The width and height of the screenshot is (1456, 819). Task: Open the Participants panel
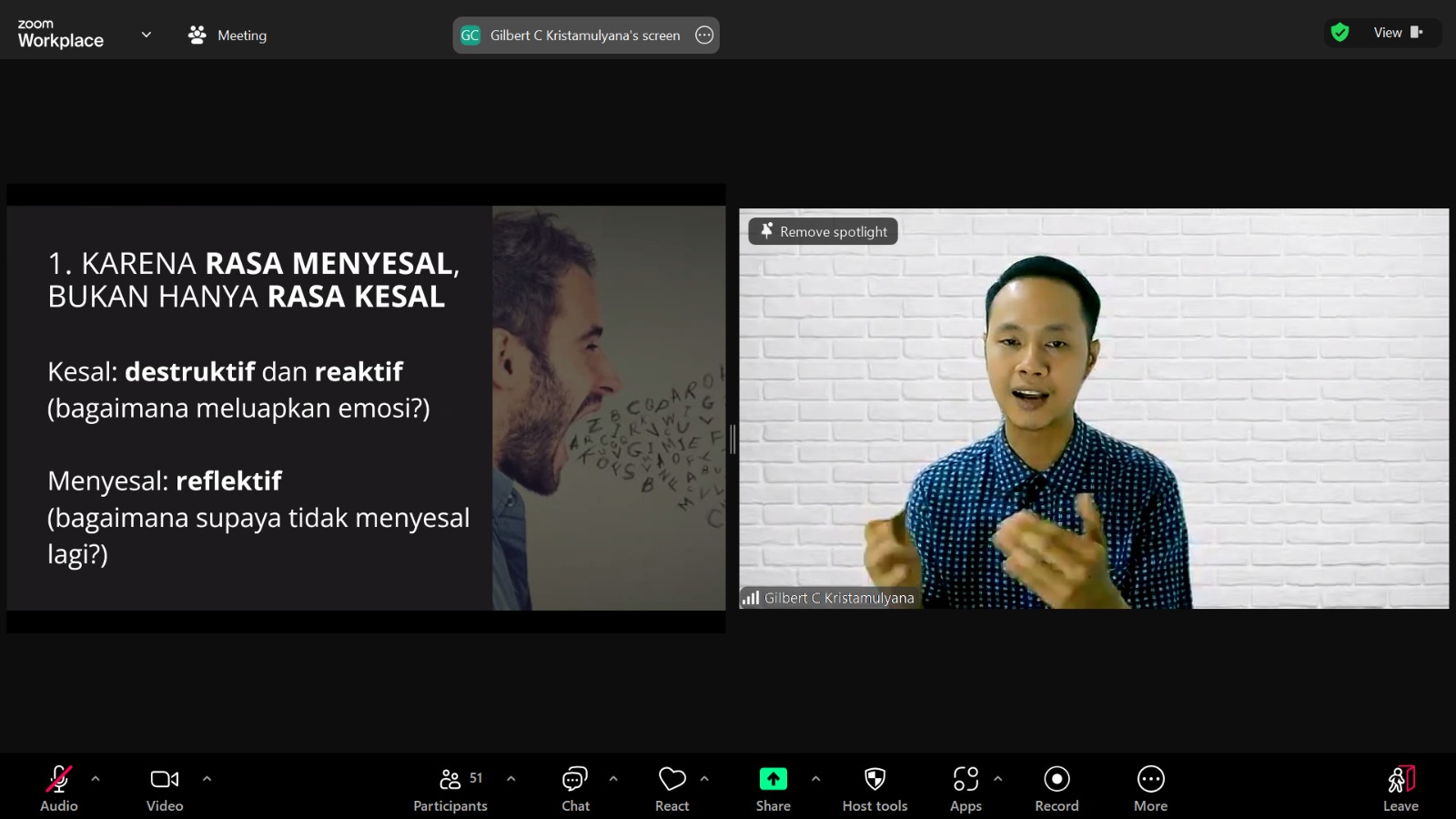coord(450,788)
